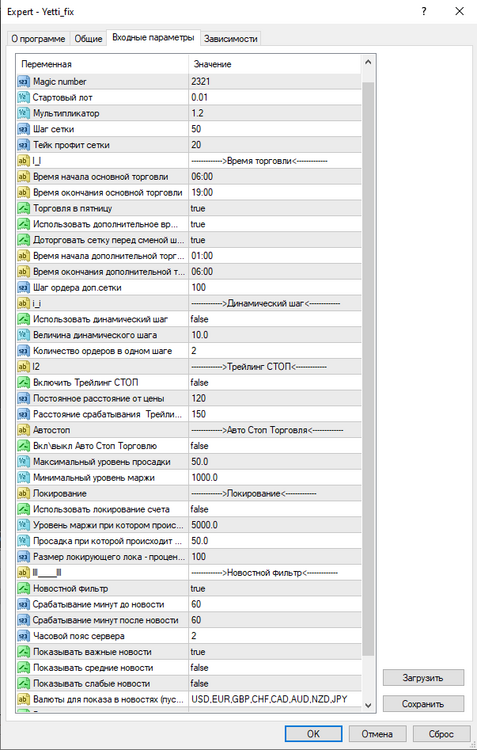Click the scrollbar up arrow
This screenshot has height=750, width=477.
pos(368,63)
